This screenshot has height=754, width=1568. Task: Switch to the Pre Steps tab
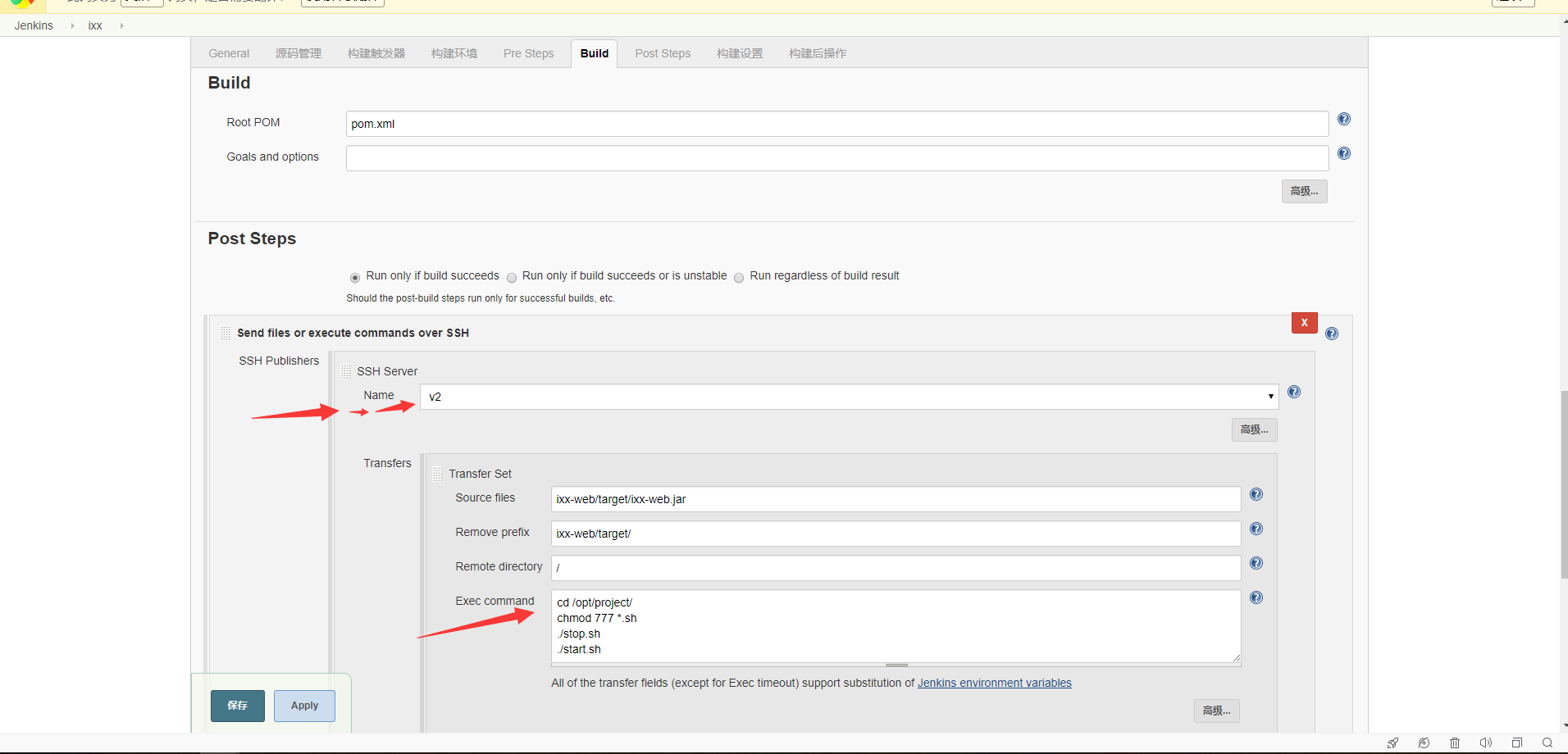528,54
